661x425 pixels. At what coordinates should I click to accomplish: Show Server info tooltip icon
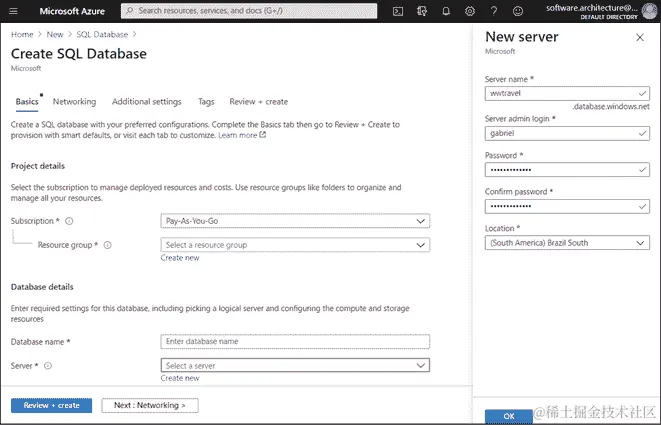point(48,366)
